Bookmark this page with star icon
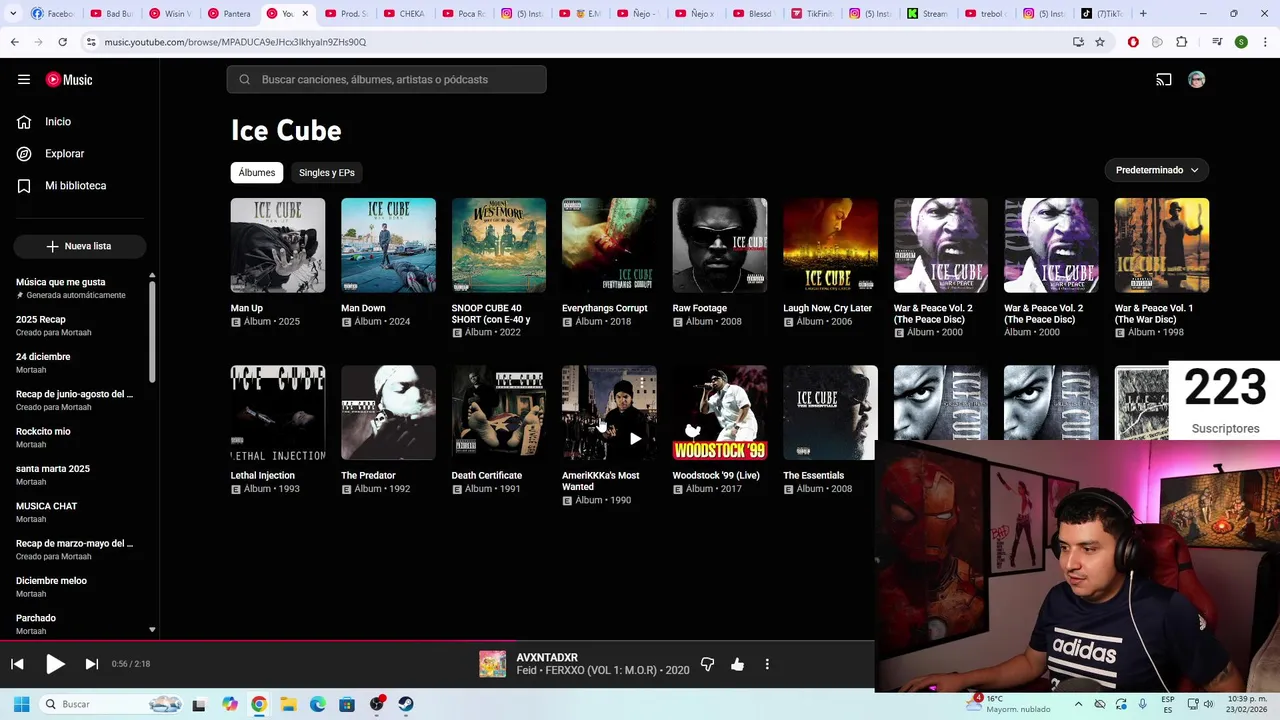This screenshot has width=1280, height=720. pyautogui.click(x=1100, y=42)
